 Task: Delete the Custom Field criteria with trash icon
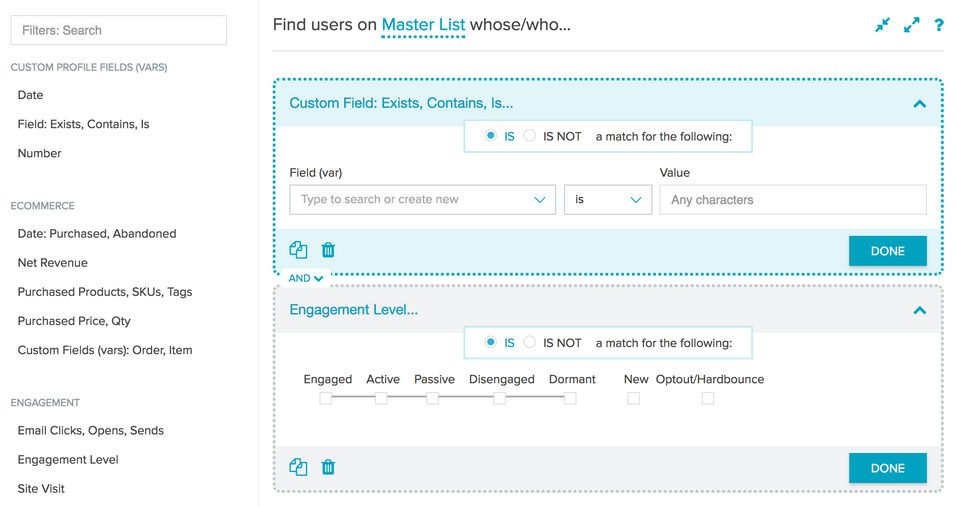coord(328,250)
